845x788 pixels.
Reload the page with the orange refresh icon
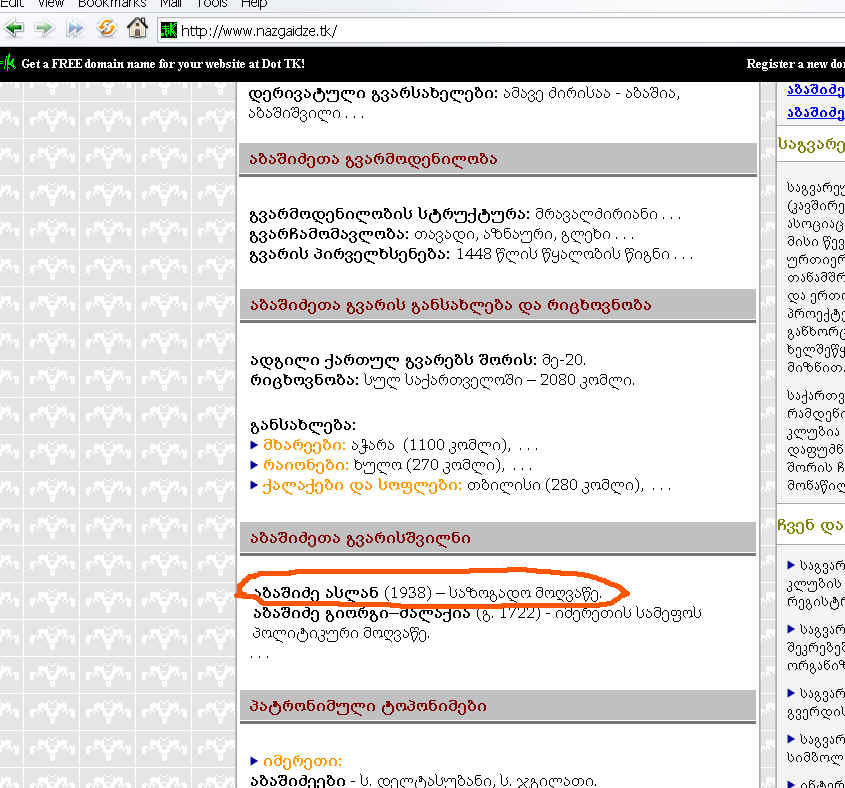pos(106,29)
